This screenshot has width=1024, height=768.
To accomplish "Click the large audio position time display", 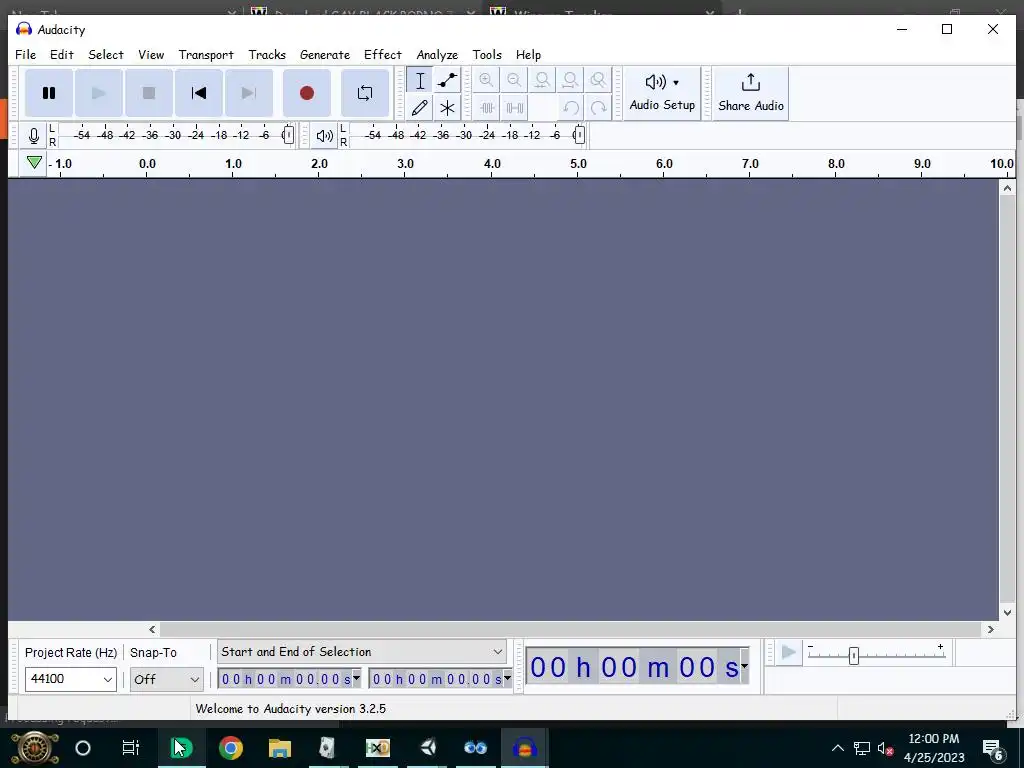I will tap(633, 667).
